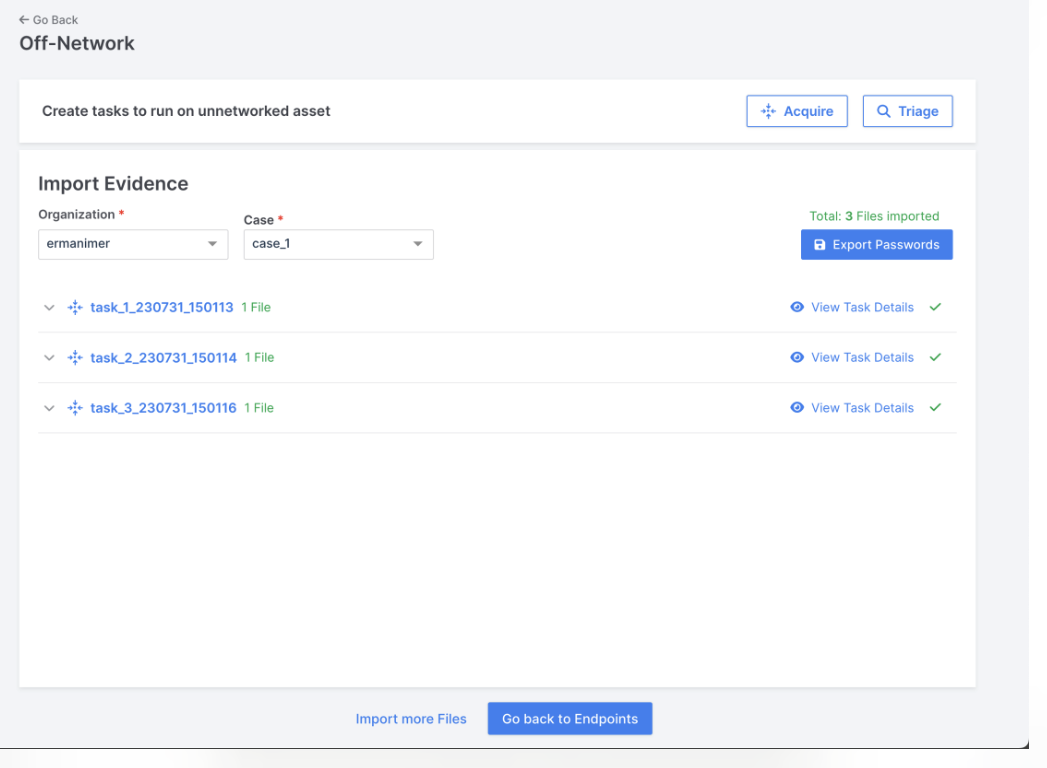Click the Import more Files link
1047x768 pixels.
[411, 719]
